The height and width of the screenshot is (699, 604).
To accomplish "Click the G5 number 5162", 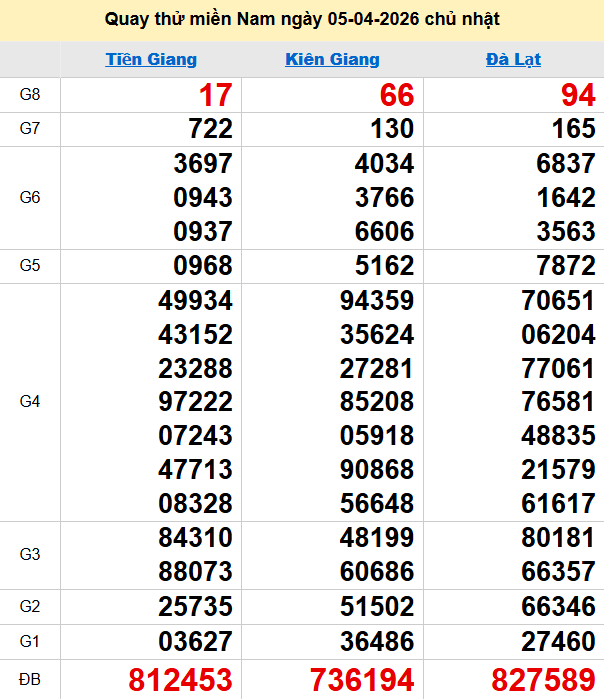I will (x=385, y=266).
